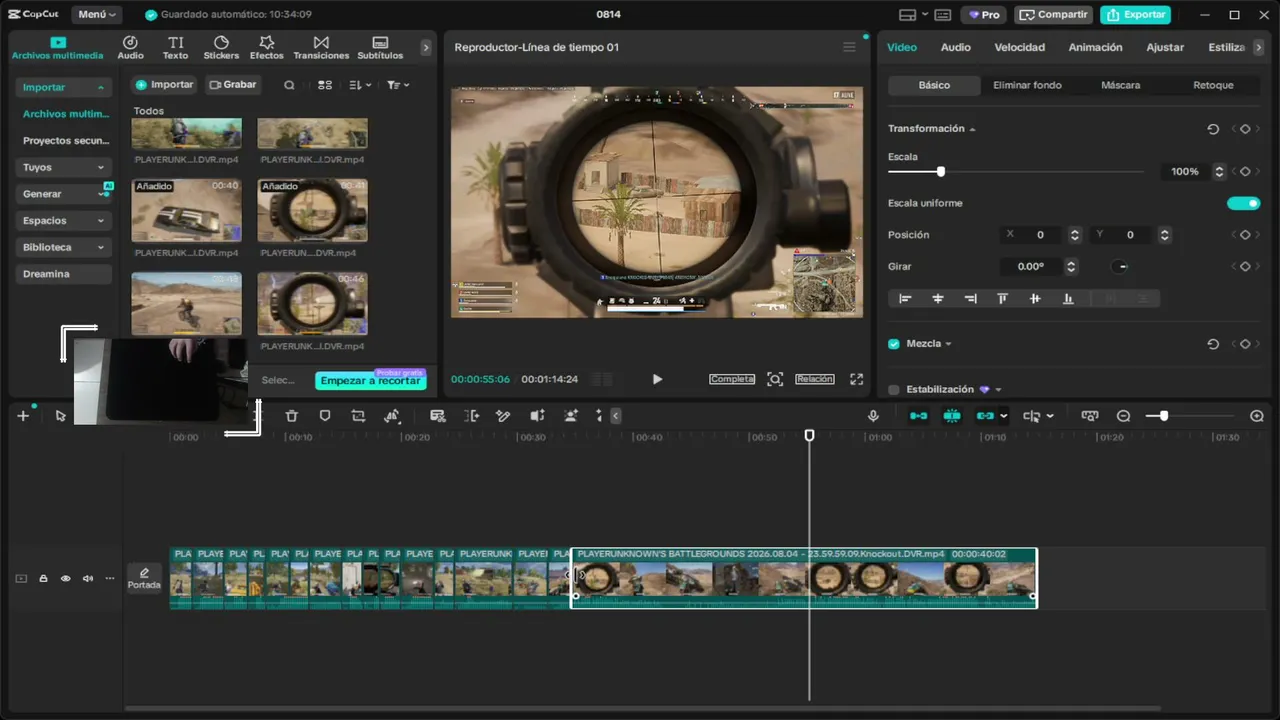
Task: Click the Compartir button
Action: [1053, 15]
